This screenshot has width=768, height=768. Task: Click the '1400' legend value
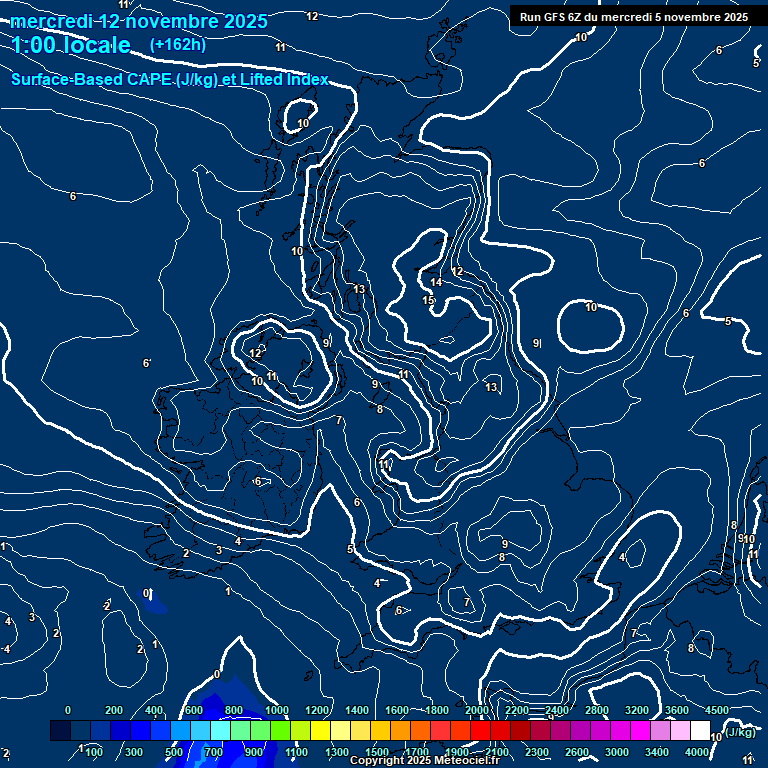point(357,710)
